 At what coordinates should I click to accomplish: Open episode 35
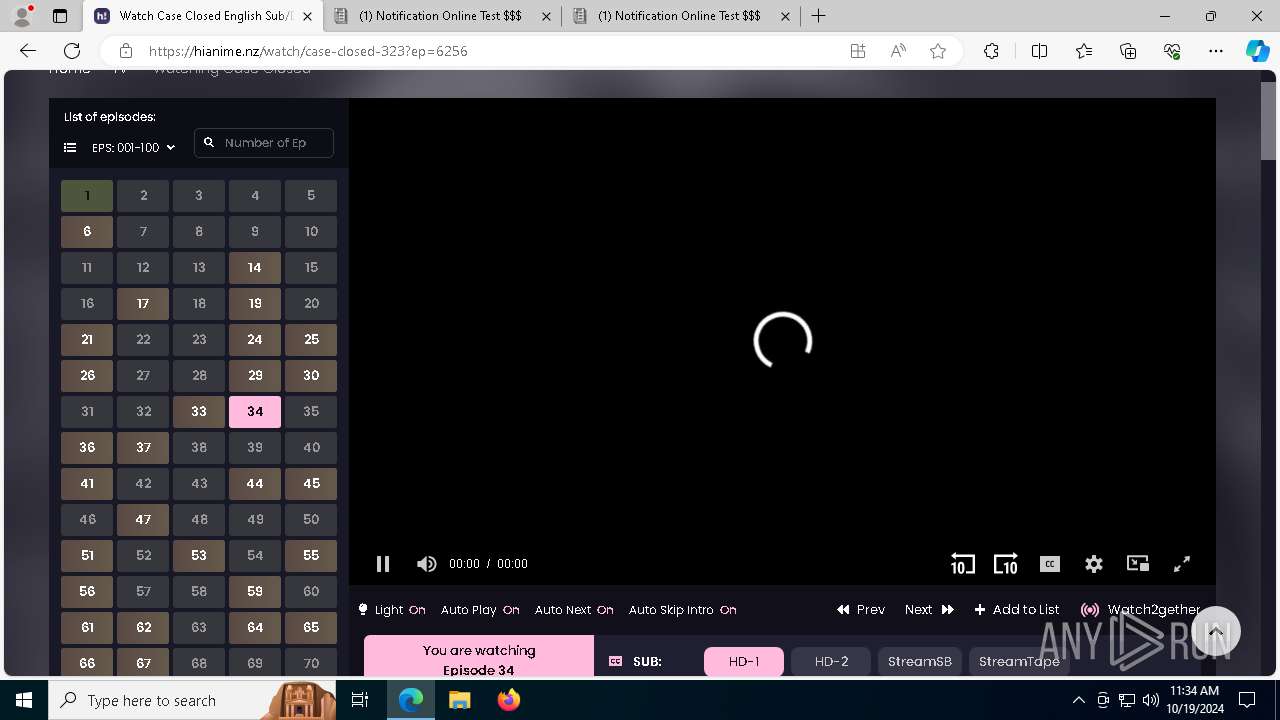click(311, 412)
